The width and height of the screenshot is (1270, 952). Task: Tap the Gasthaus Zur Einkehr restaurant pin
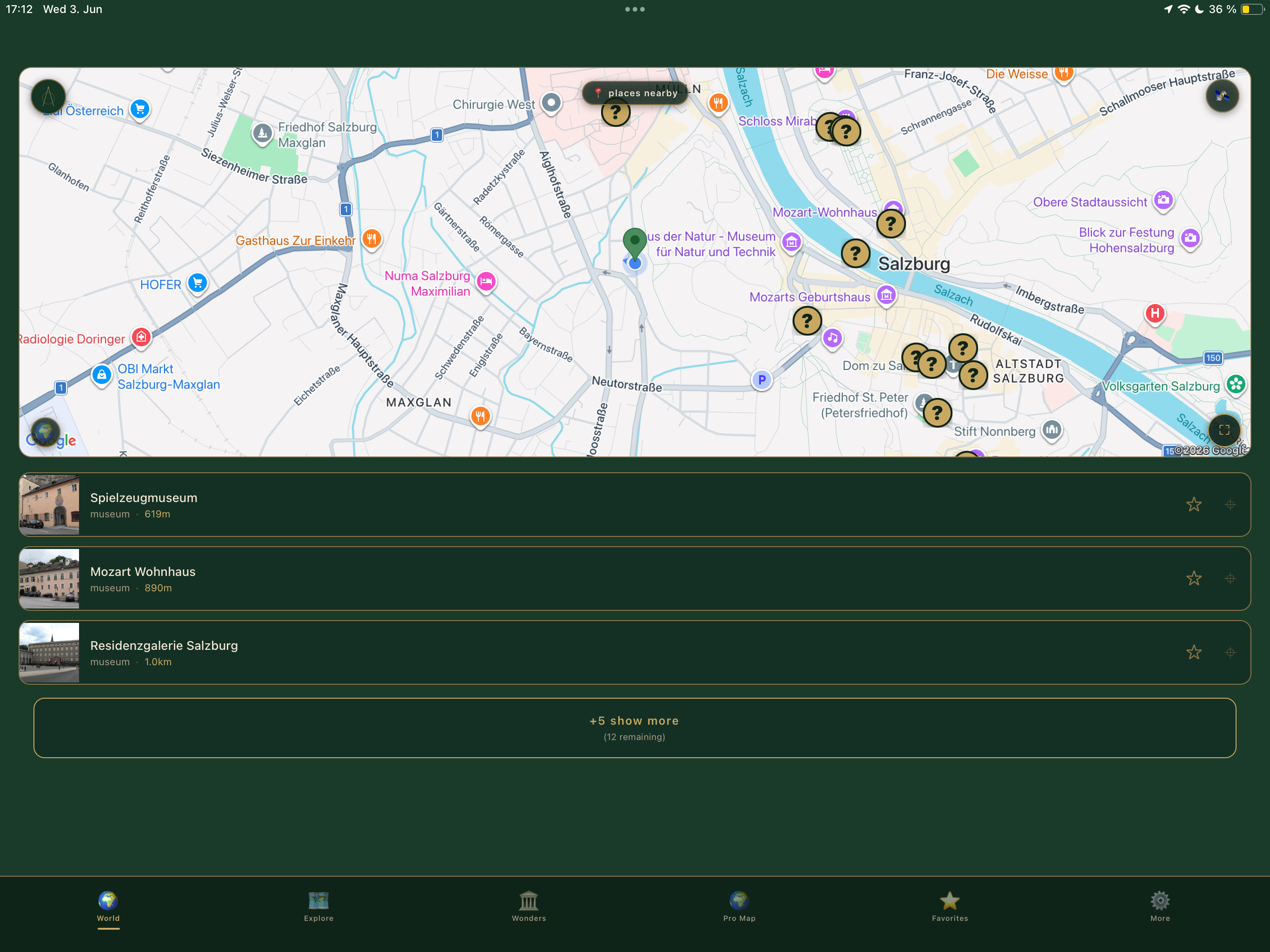click(x=371, y=239)
